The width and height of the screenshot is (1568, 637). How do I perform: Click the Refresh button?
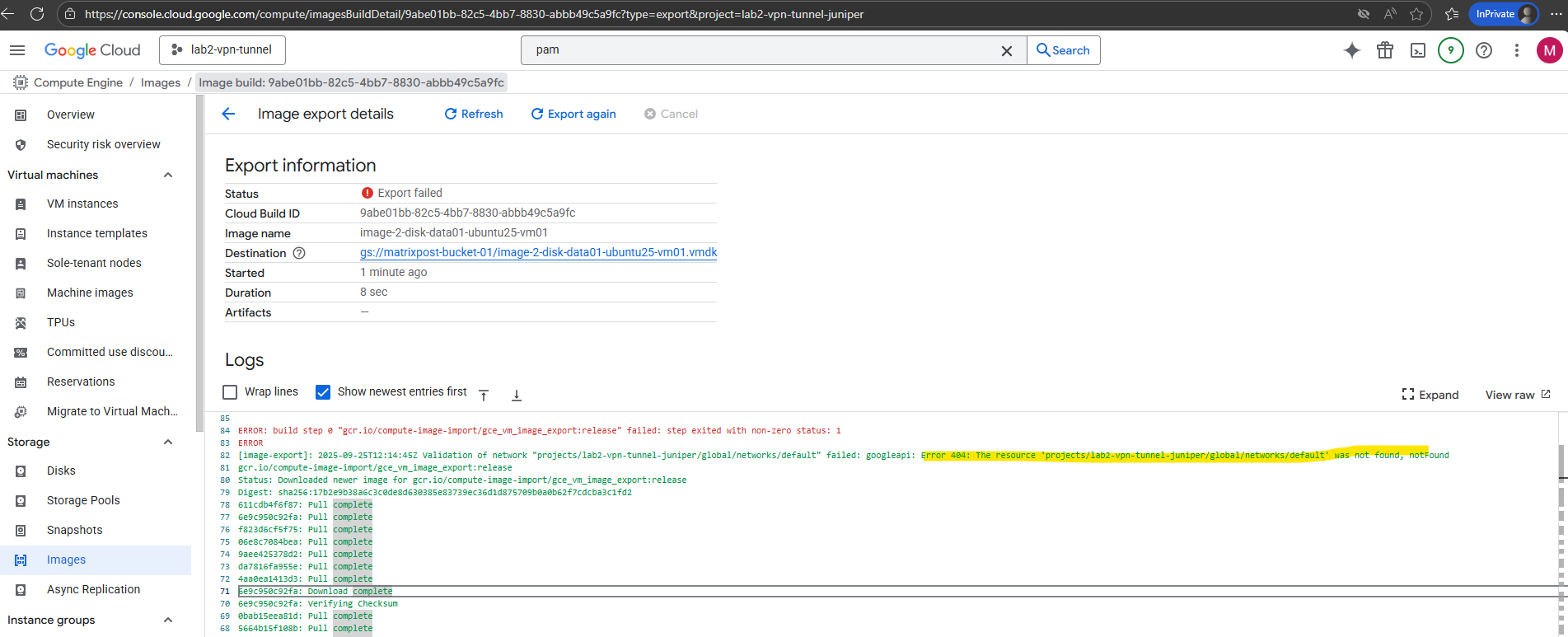[x=474, y=114]
